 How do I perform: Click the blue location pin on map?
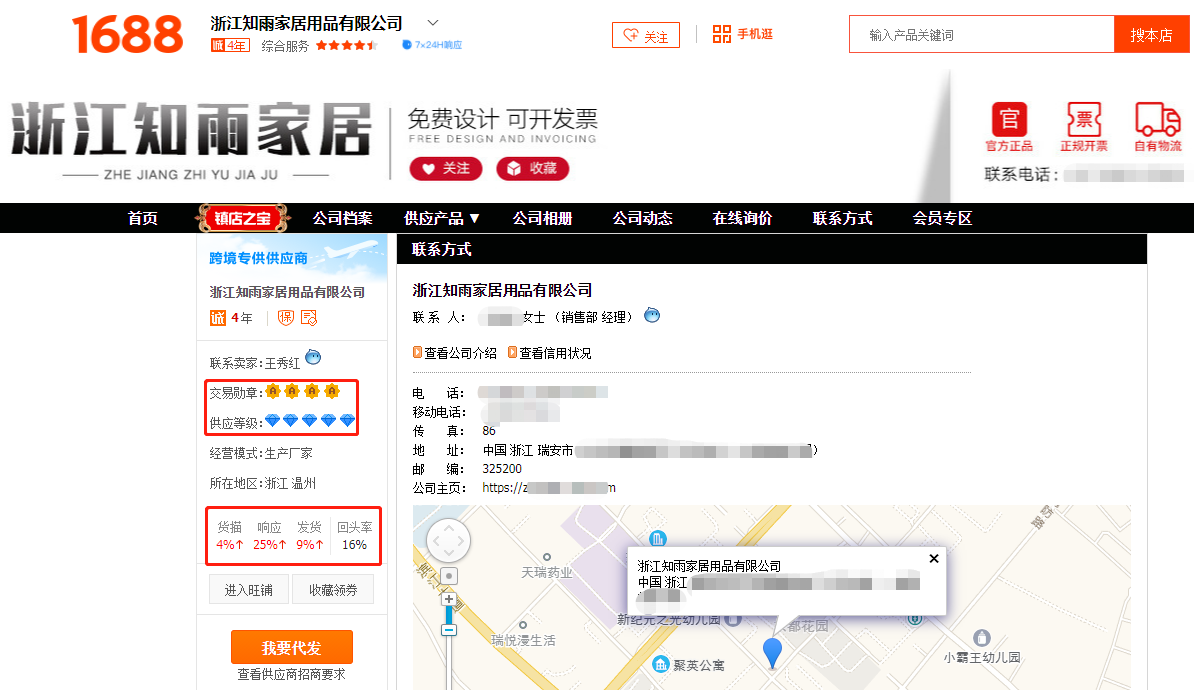[x=772, y=653]
